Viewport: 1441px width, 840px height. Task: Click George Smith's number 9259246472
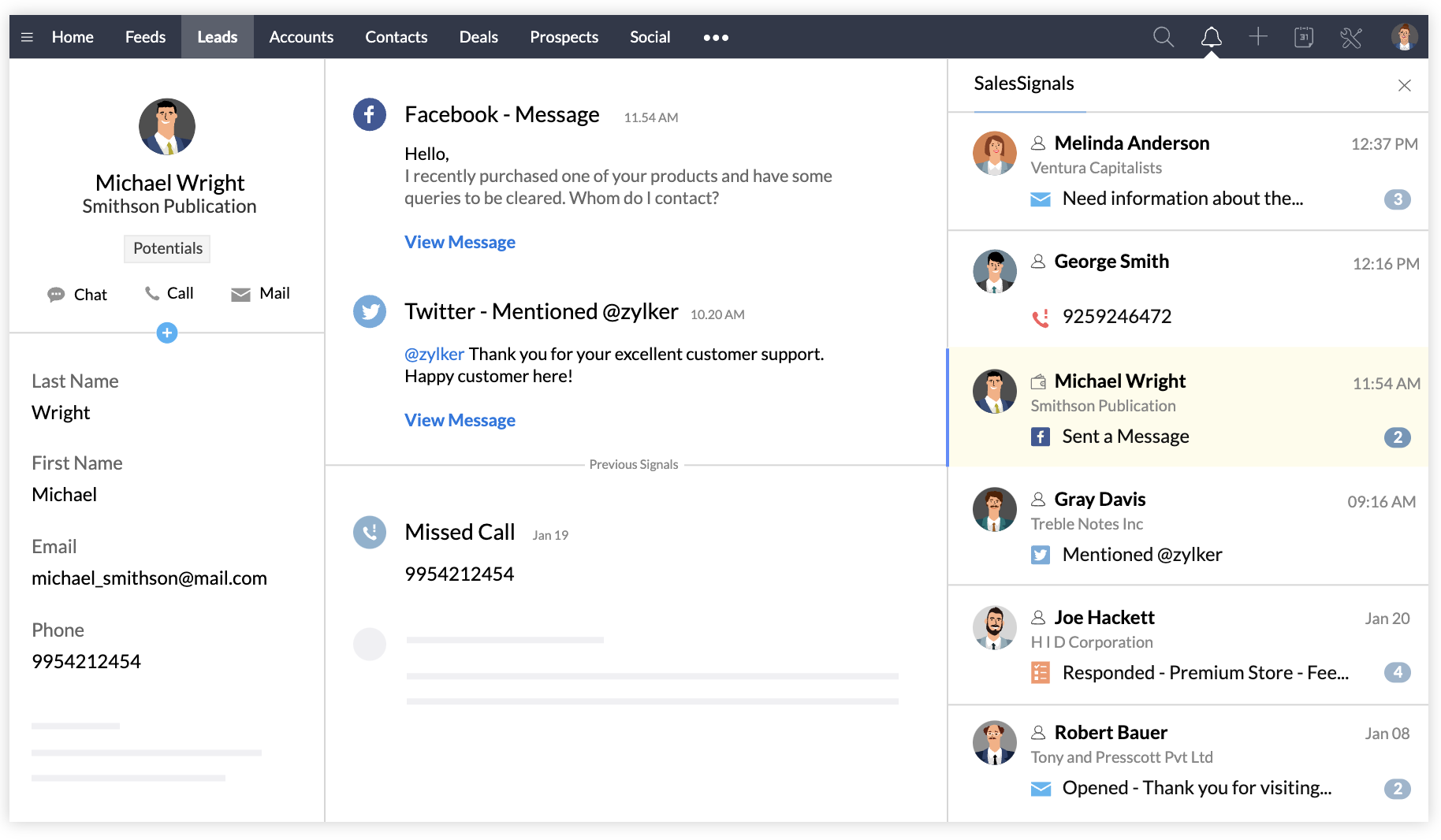click(1117, 317)
